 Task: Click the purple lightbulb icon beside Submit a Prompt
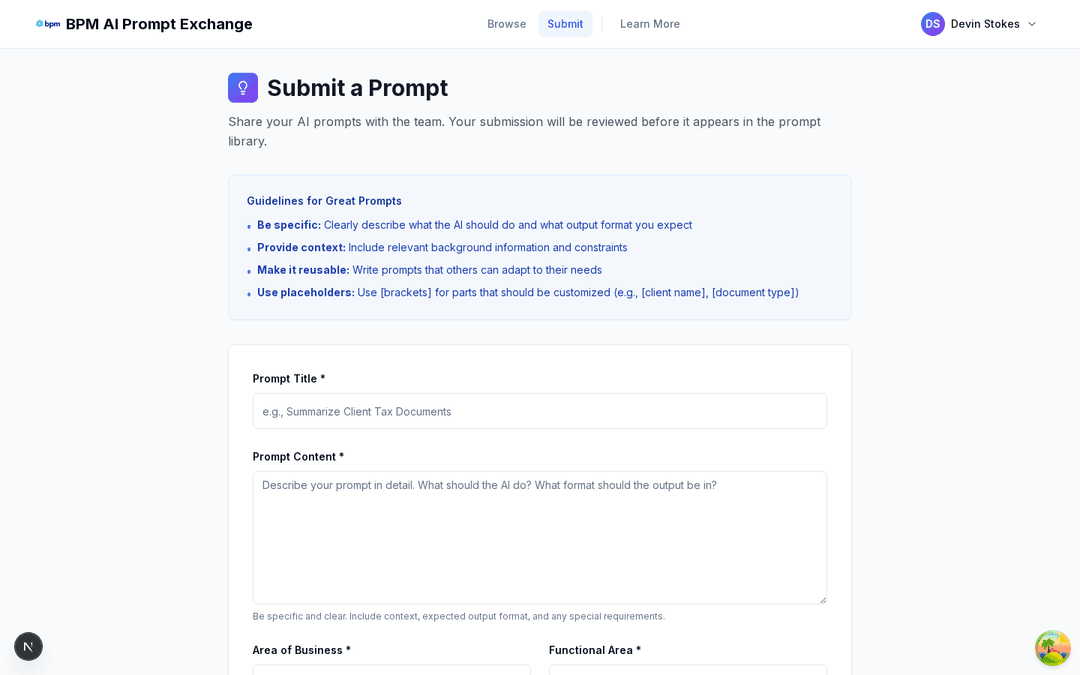(243, 88)
